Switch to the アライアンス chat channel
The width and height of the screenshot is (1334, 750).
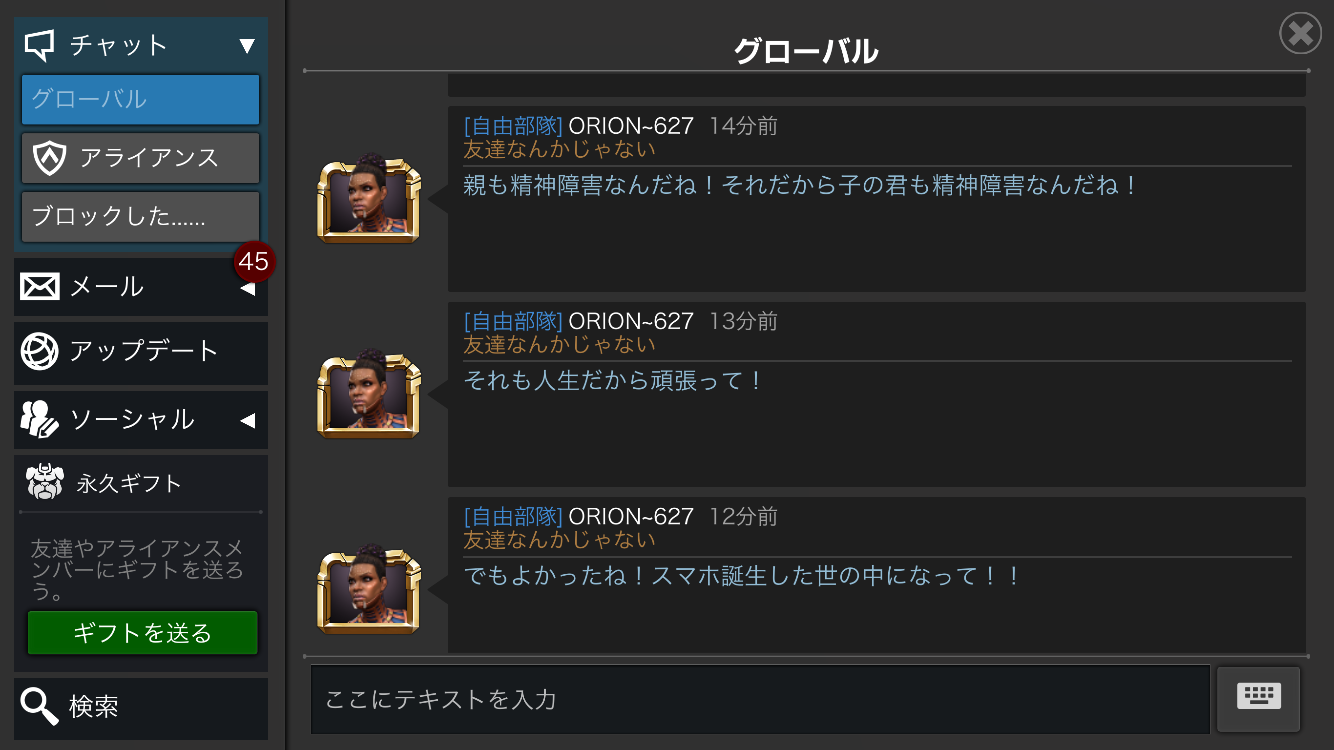[141, 158]
